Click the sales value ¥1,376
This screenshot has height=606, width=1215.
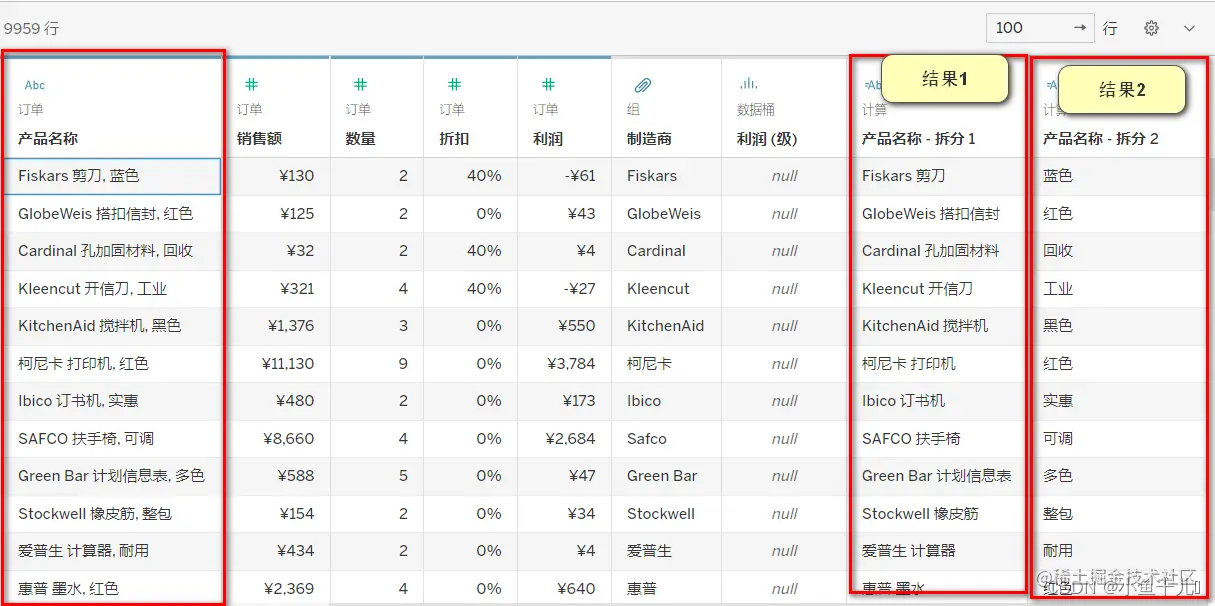(291, 326)
